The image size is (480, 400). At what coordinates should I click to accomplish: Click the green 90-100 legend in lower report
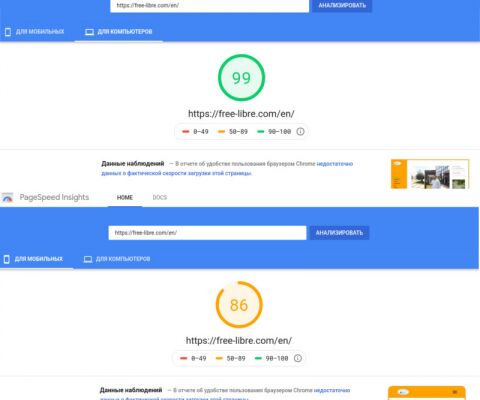pyautogui.click(x=271, y=358)
